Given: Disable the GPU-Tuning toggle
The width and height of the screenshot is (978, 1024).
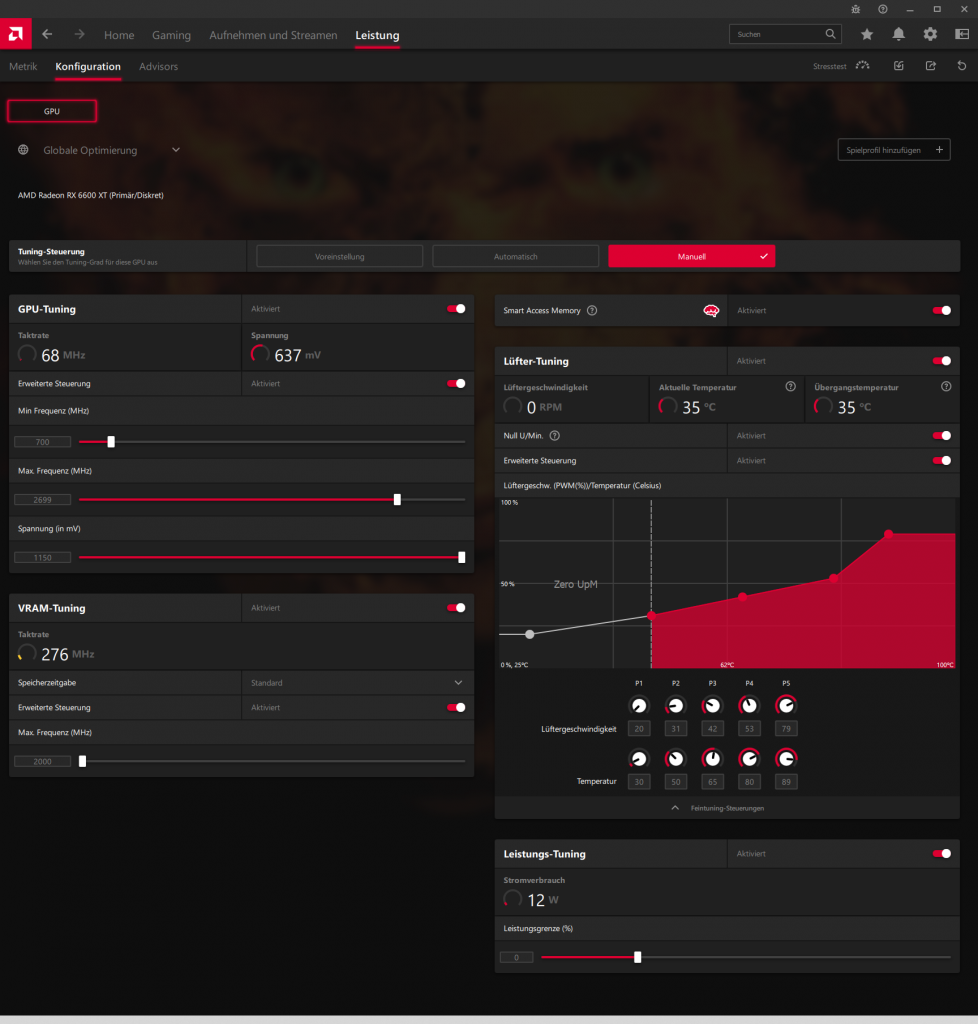Looking at the screenshot, I should [x=456, y=309].
